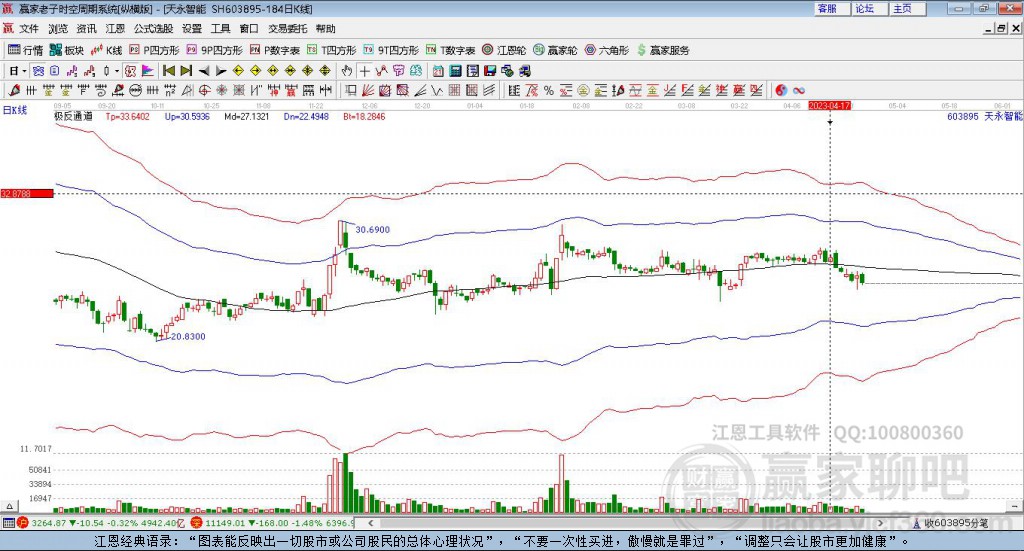
Task: Click the red 32.8788 price label
Action: coord(27,193)
